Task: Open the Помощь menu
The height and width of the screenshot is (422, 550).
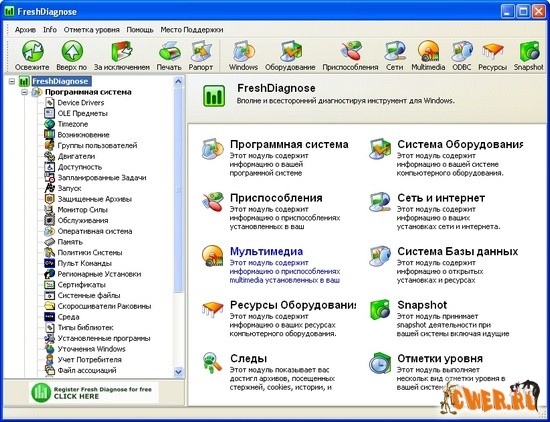Action: (x=140, y=30)
